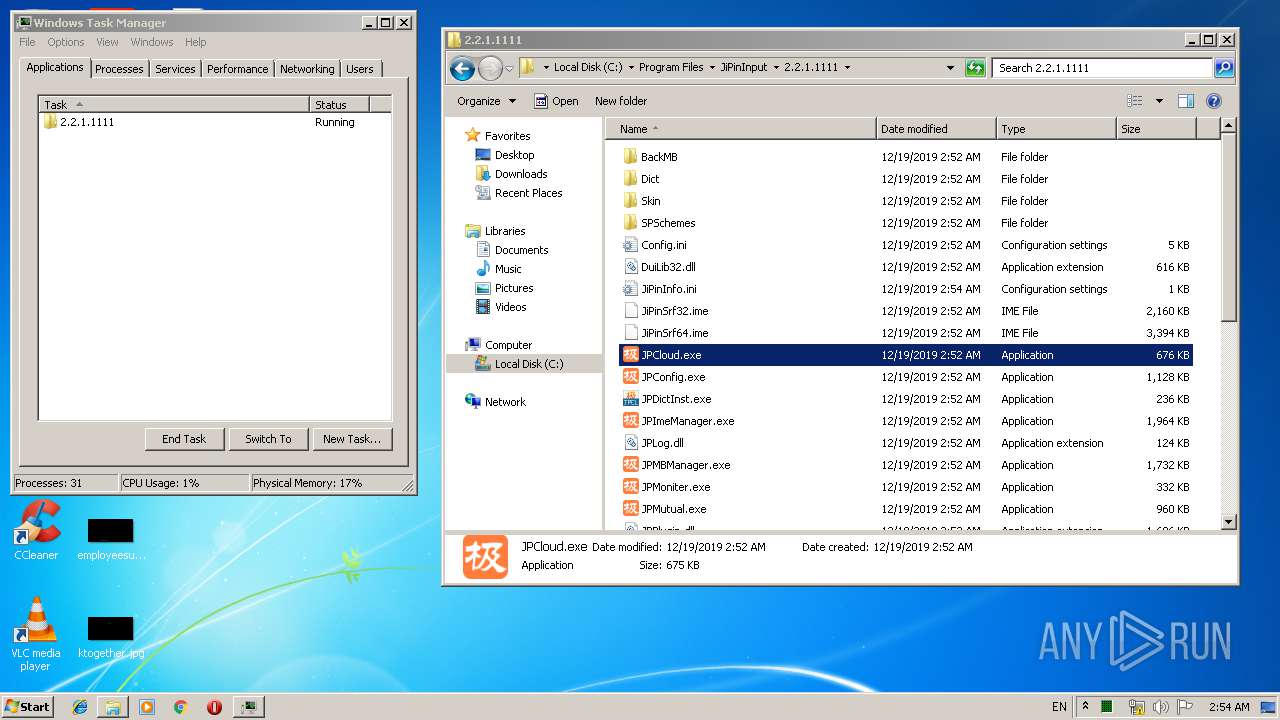This screenshot has height=720, width=1280.
Task: Switch to Performance tab in Task Manager
Action: click(237, 69)
